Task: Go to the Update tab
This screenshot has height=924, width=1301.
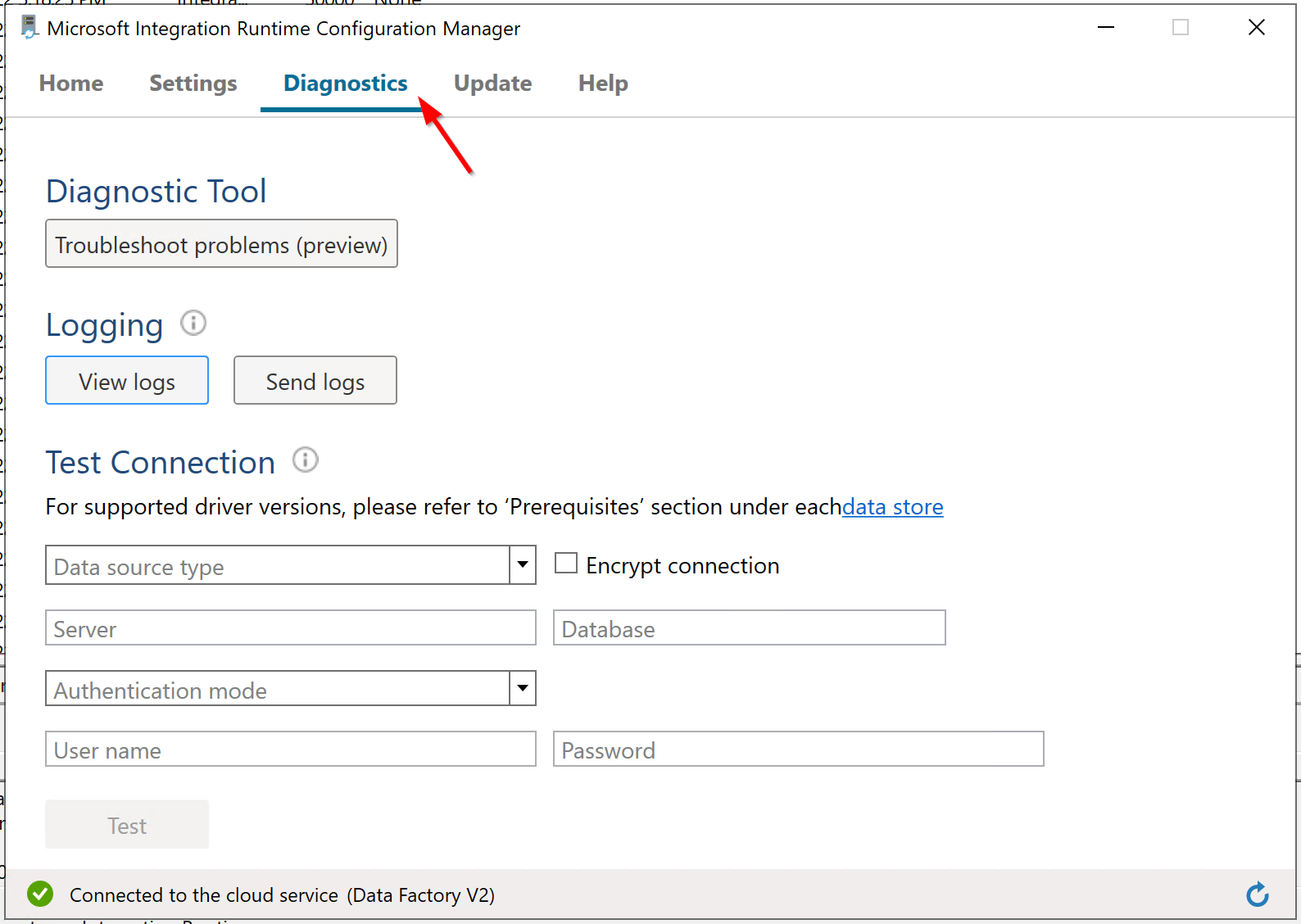Action: point(493,84)
